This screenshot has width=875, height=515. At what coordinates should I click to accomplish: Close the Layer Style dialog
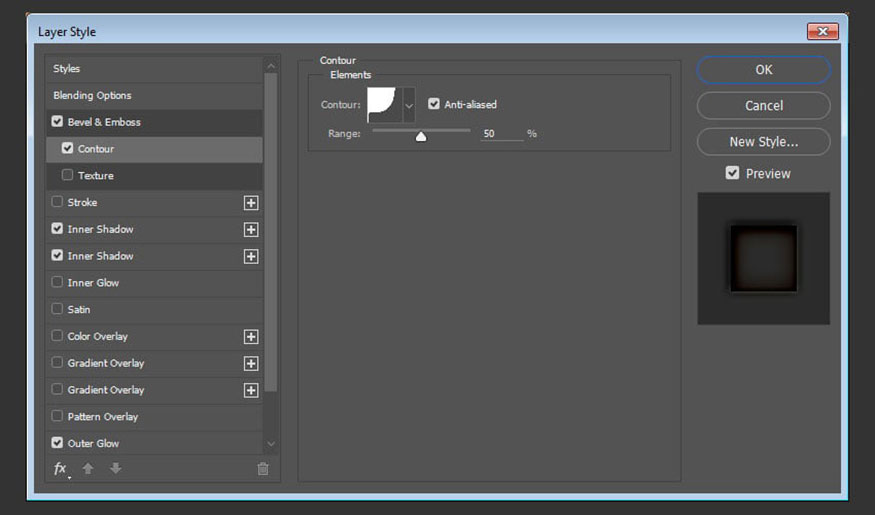click(823, 31)
